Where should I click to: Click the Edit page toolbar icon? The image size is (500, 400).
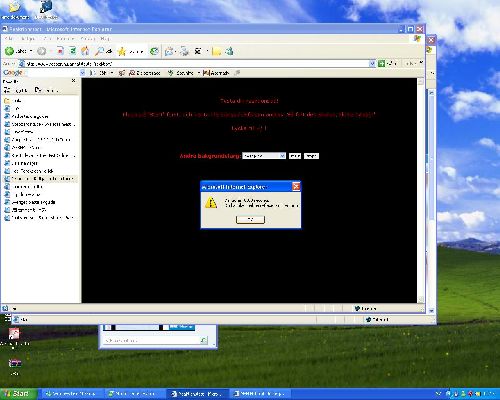click(x=198, y=51)
